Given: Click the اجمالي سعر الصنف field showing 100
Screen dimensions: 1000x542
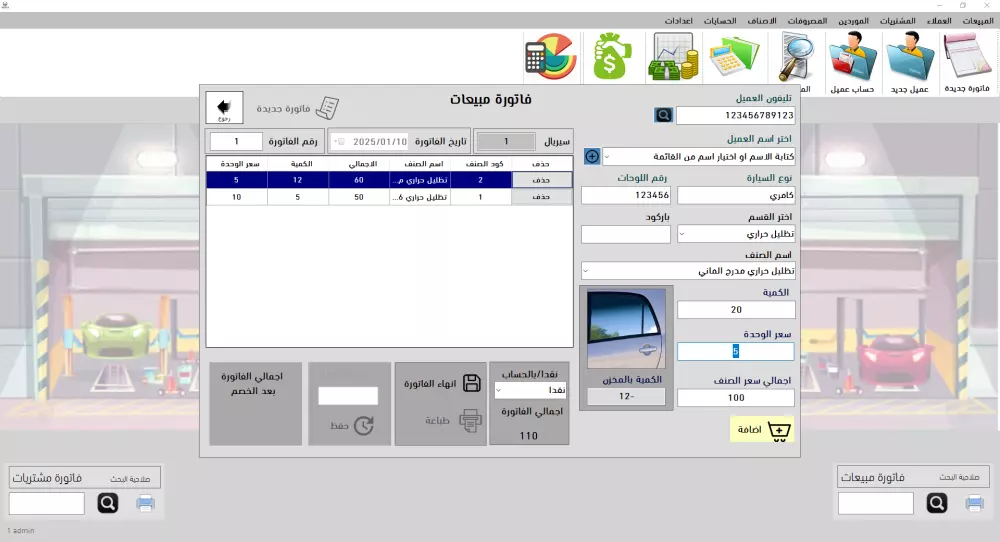Looking at the screenshot, I should [x=736, y=398].
